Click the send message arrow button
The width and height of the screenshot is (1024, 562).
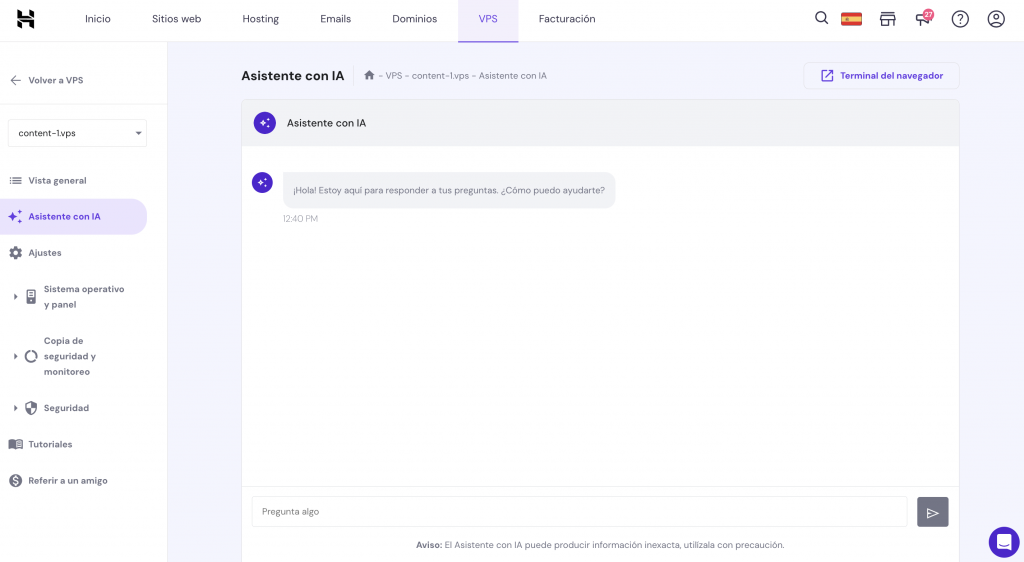pos(932,512)
